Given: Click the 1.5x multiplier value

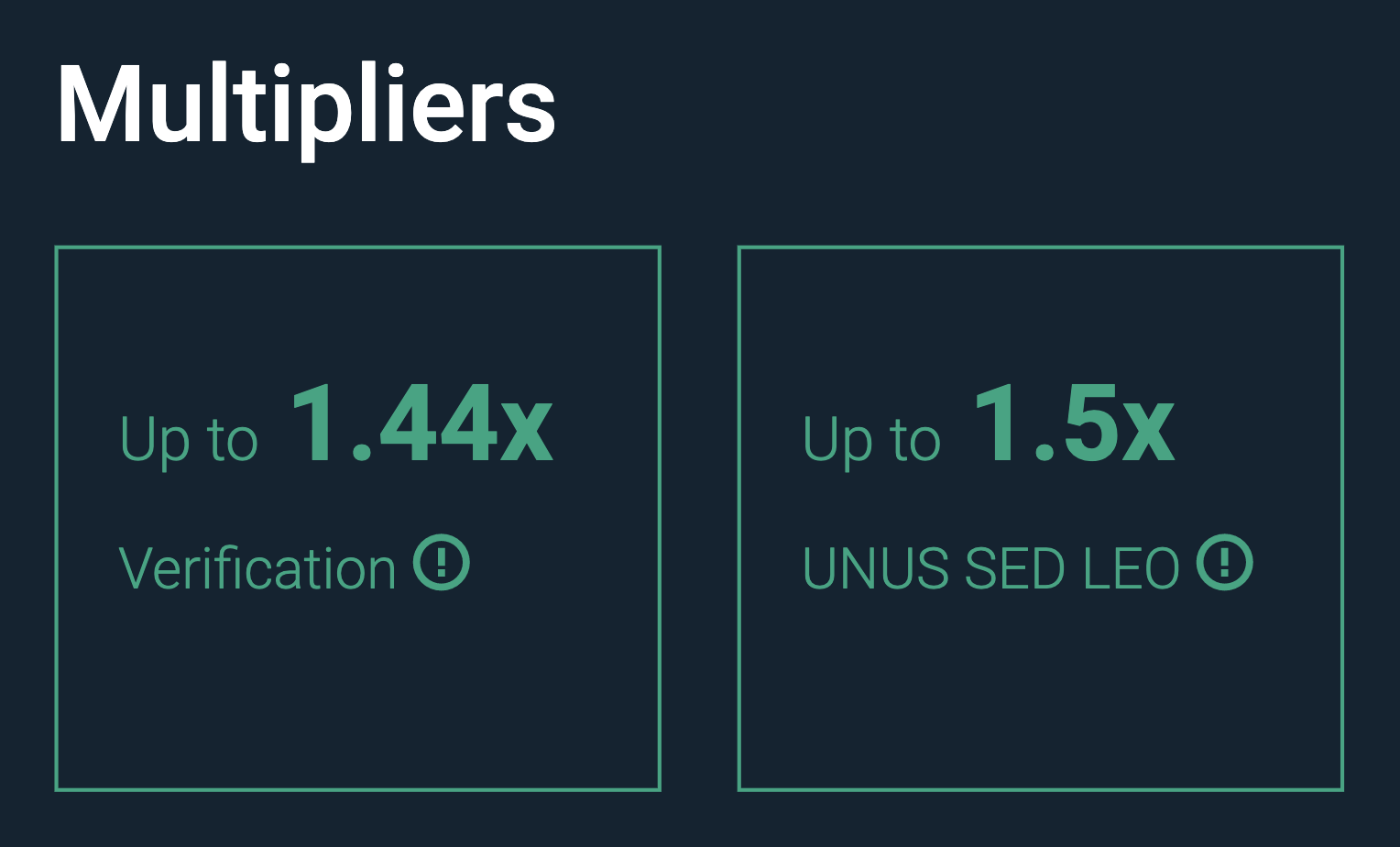Looking at the screenshot, I should tap(1074, 425).
